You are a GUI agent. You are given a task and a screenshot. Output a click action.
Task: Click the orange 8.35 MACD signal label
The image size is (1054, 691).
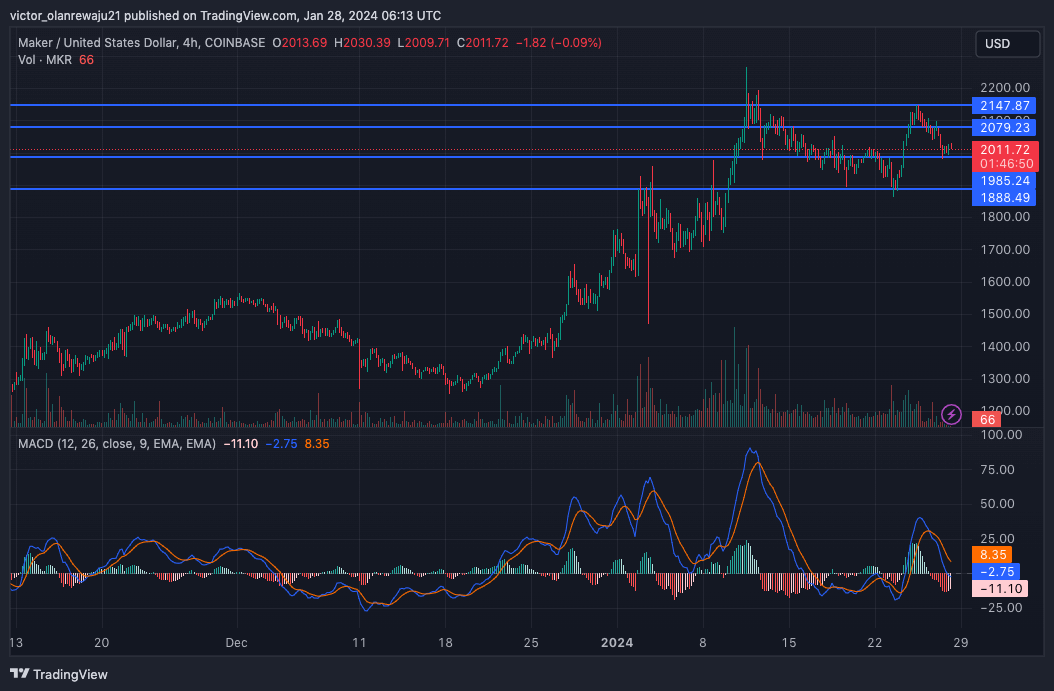pos(992,554)
